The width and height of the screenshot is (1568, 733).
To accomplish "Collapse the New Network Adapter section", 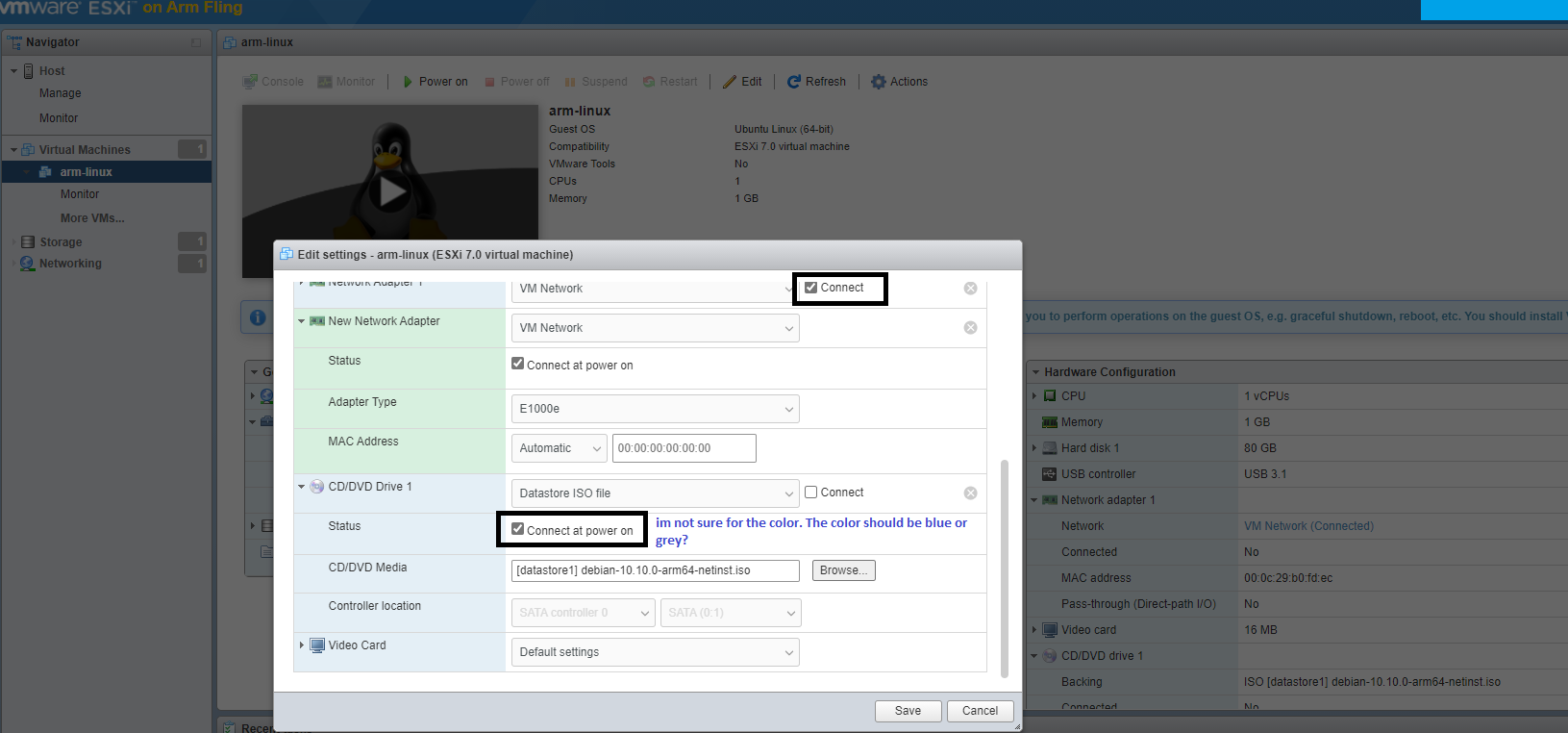I will coord(301,321).
